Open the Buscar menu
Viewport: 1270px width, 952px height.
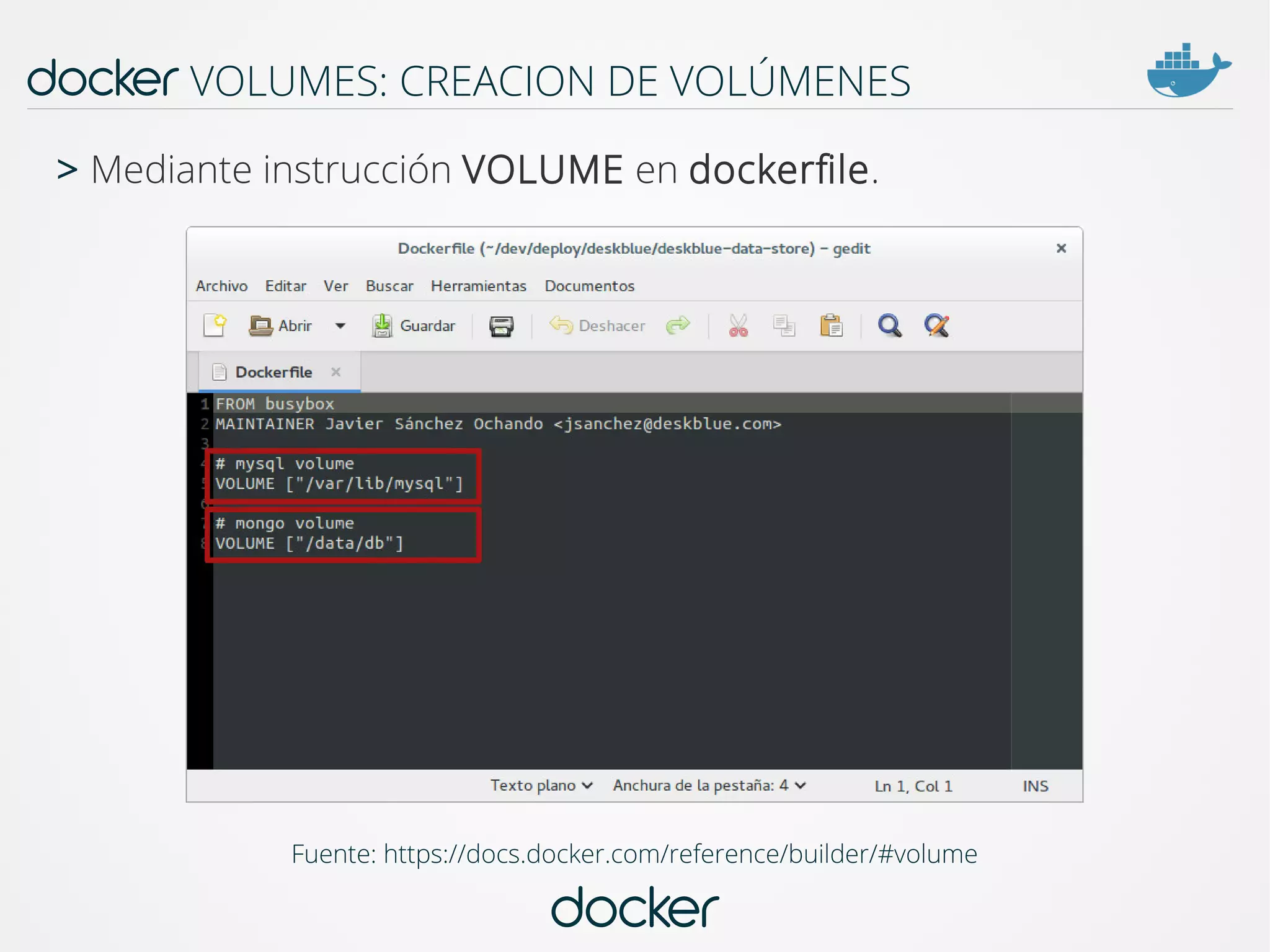pyautogui.click(x=389, y=286)
